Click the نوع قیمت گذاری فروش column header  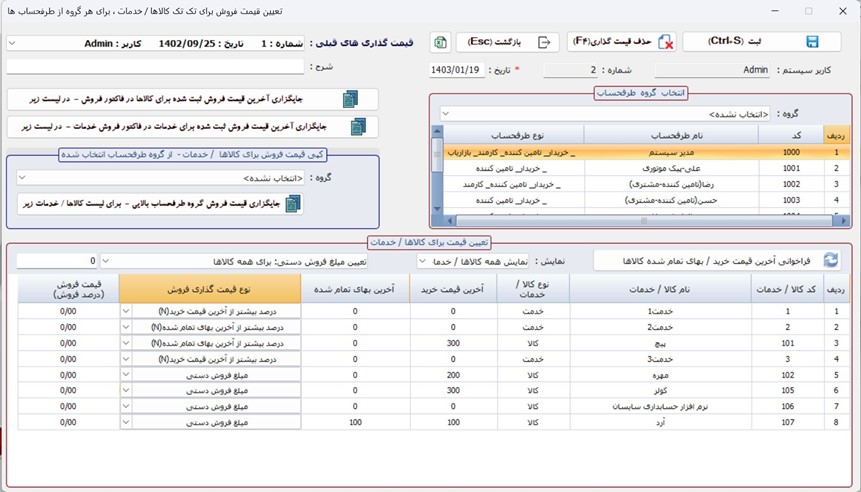[x=208, y=288]
